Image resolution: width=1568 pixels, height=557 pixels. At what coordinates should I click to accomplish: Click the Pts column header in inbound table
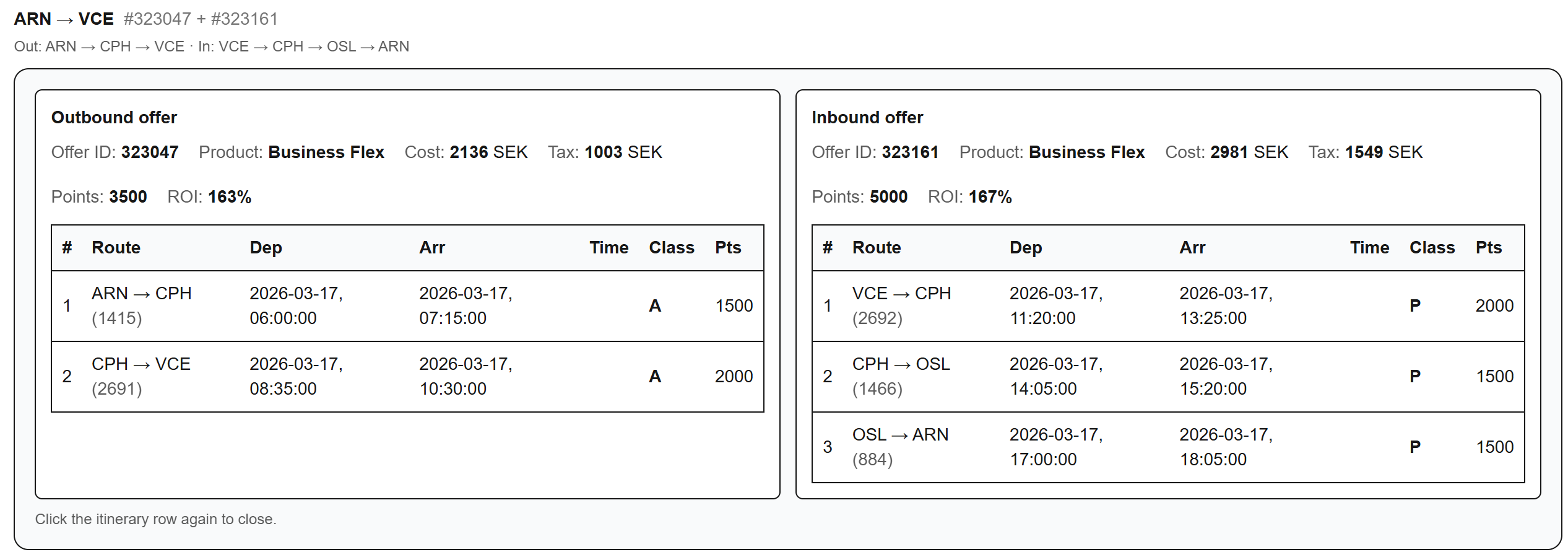(1488, 248)
